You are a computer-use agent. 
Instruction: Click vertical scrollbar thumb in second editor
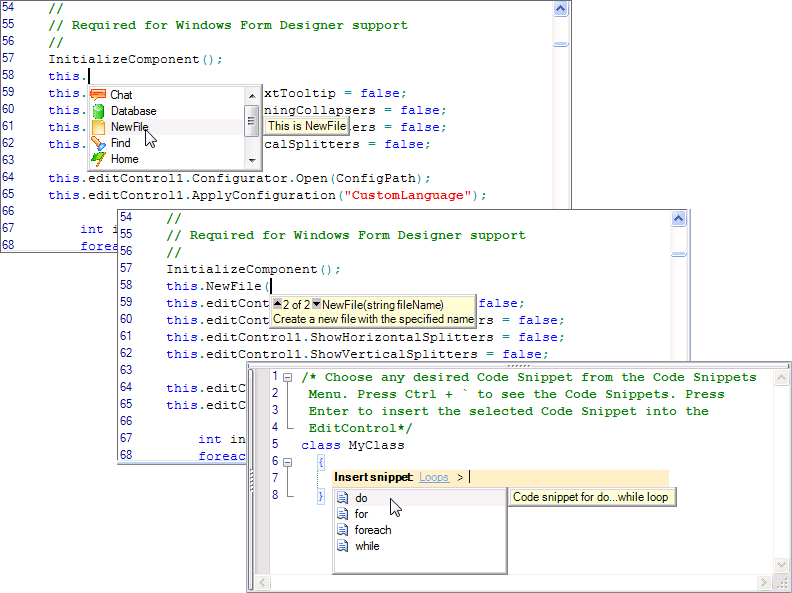tap(679, 255)
